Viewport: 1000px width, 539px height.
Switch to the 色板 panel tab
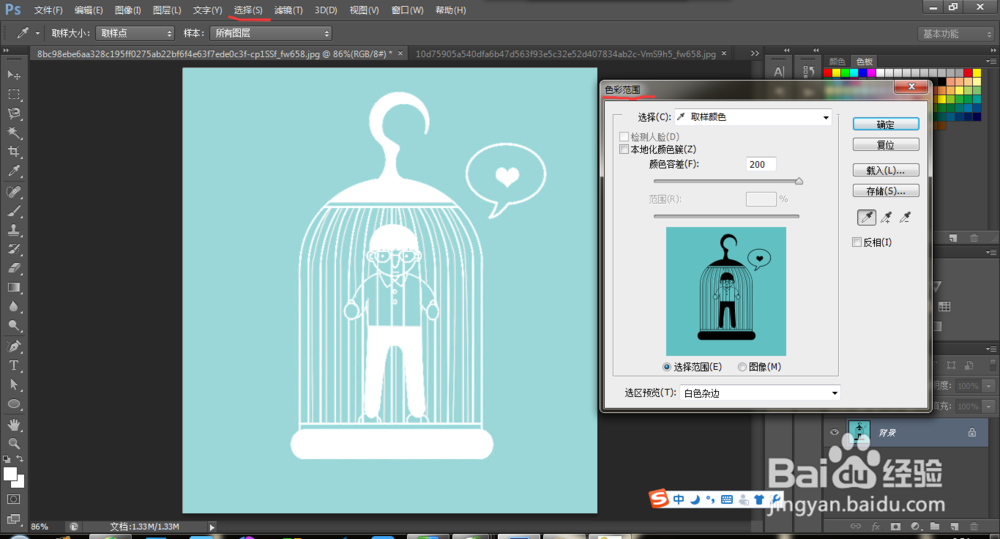click(x=864, y=61)
